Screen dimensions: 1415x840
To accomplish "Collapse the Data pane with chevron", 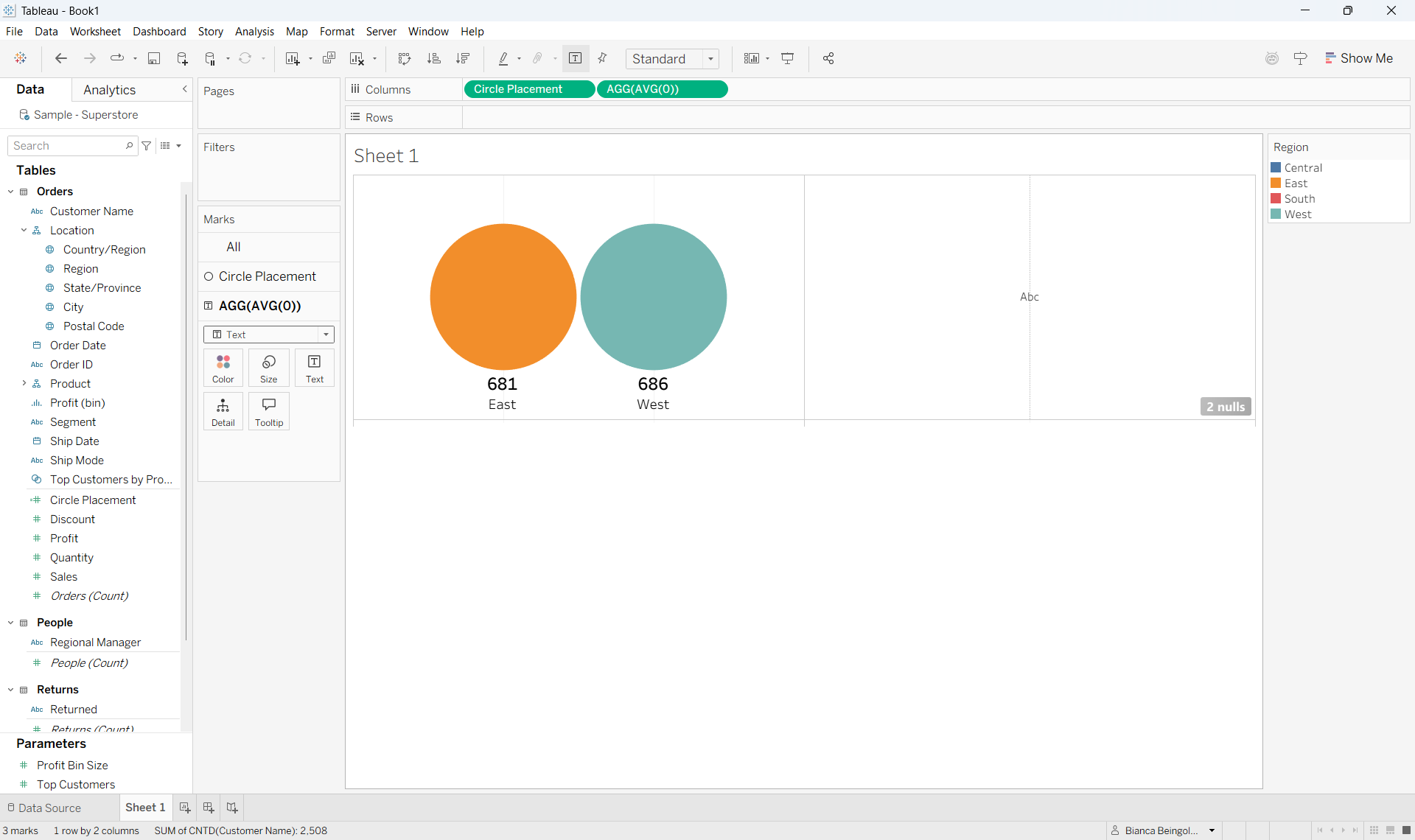I will point(184,89).
